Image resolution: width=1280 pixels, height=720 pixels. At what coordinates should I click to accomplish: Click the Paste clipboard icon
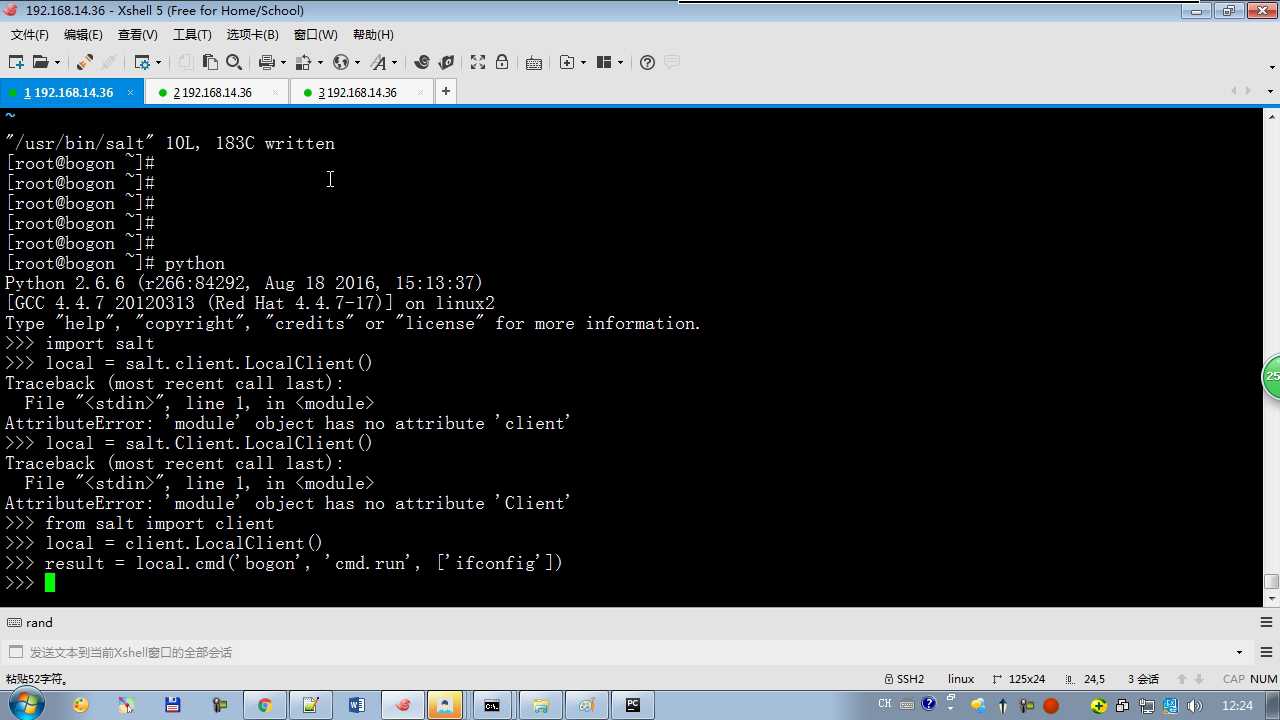click(x=210, y=62)
